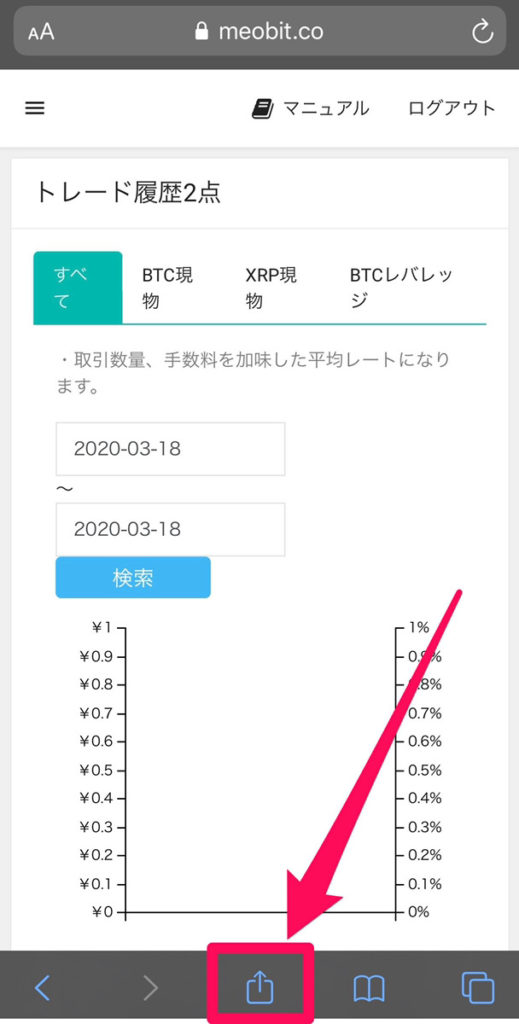The image size is (519, 1024).
Task: Open the AA text size menu
Action: [41, 33]
